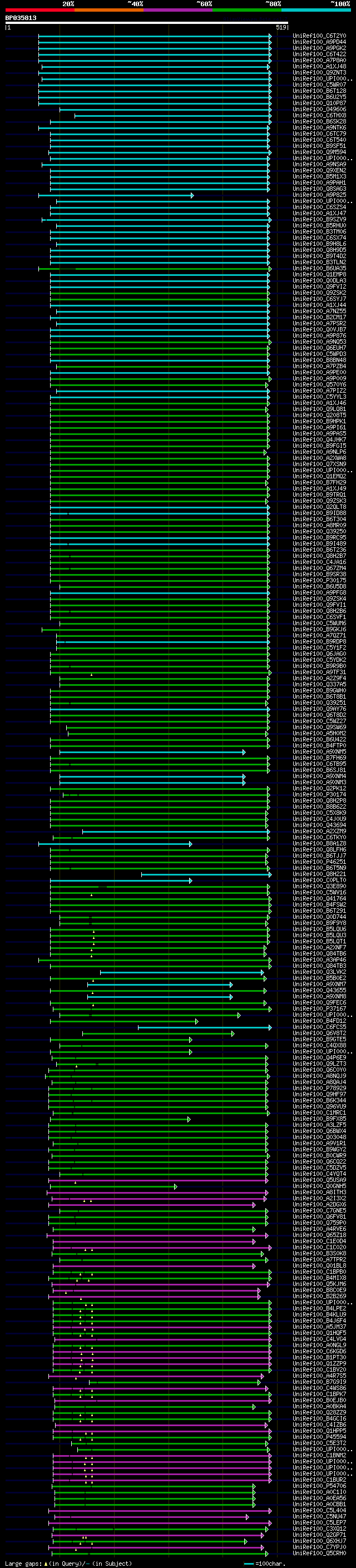Click the UniRef100_Q9ZNT3 label

pyautogui.click(x=319, y=72)
